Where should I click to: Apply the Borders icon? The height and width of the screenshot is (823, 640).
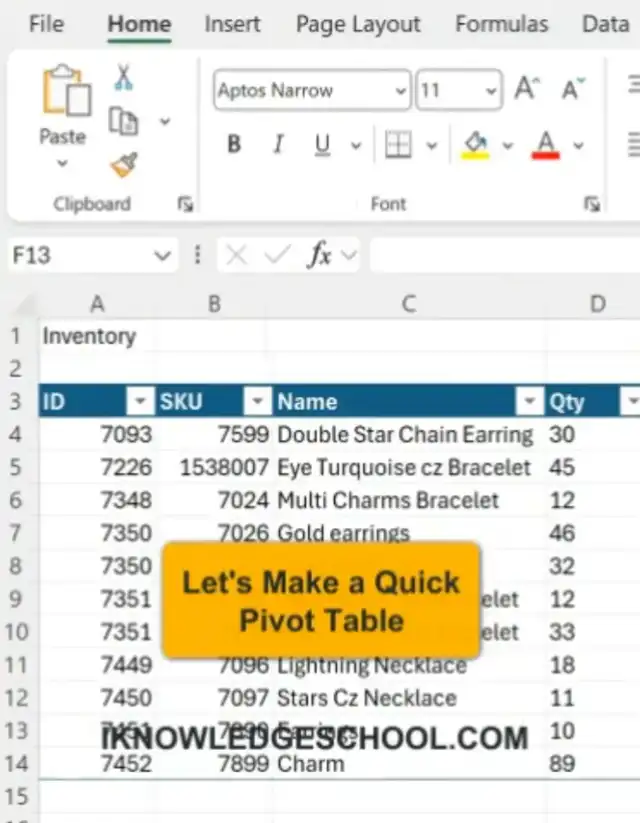[398, 145]
